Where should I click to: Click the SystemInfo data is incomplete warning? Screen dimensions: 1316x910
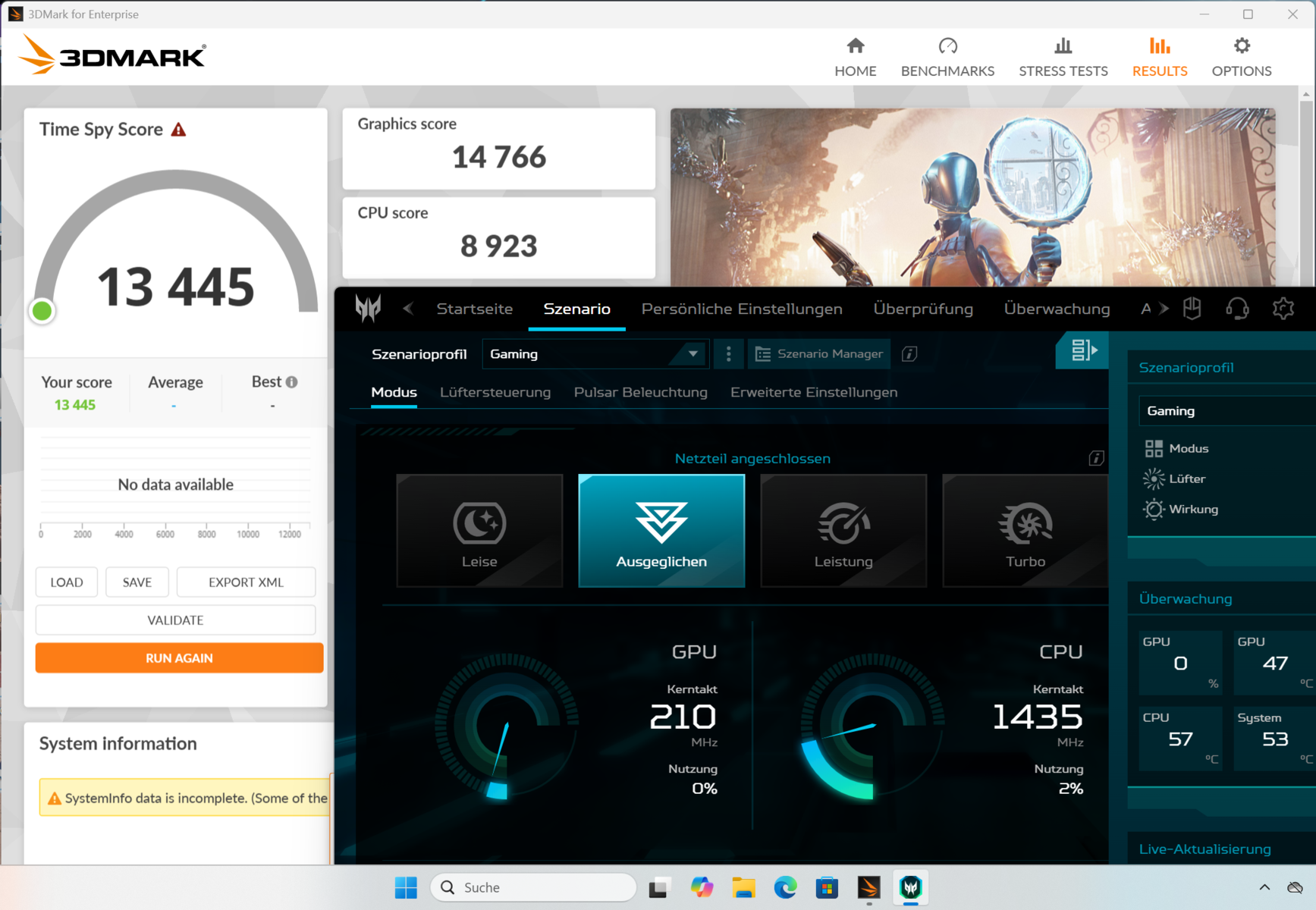pos(186,798)
